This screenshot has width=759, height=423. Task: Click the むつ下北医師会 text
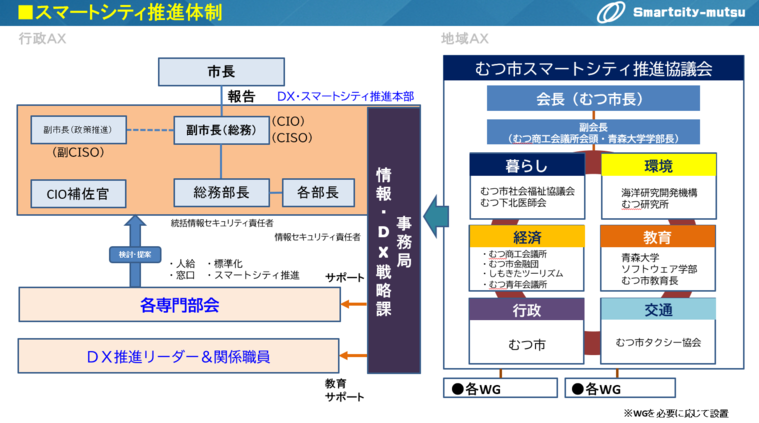(513, 203)
